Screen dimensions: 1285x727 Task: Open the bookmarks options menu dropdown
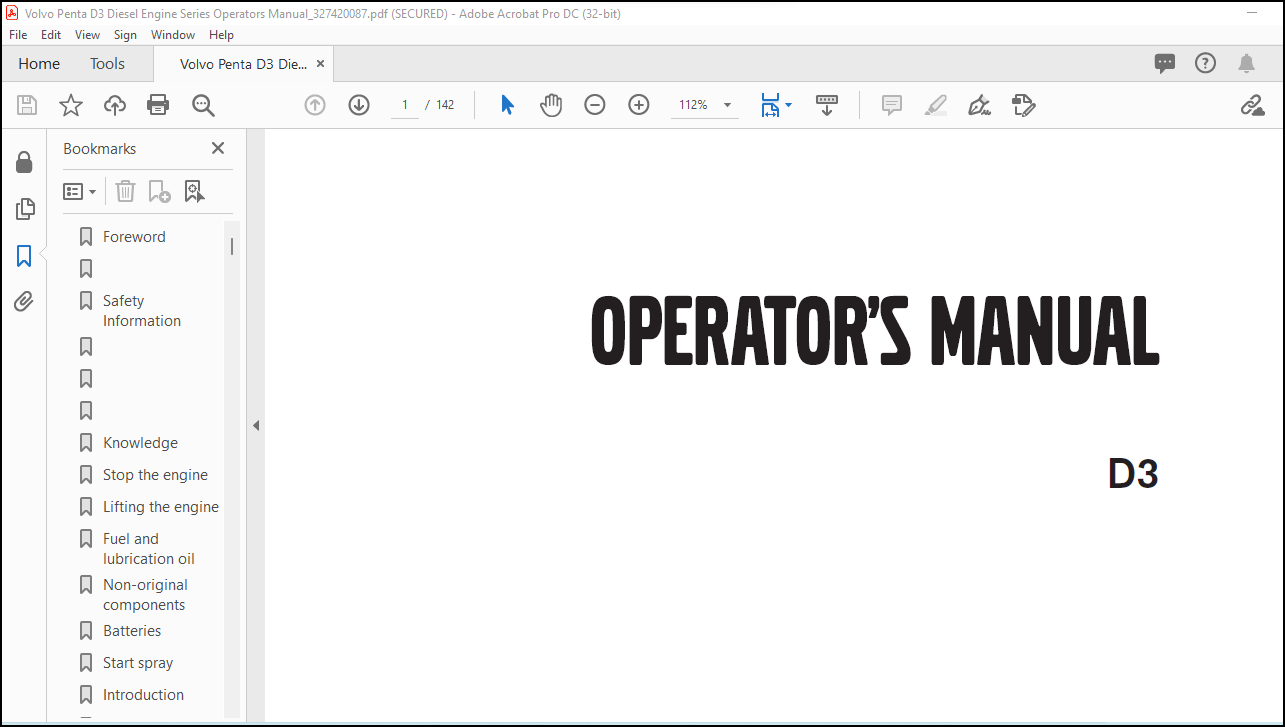[x=79, y=191]
